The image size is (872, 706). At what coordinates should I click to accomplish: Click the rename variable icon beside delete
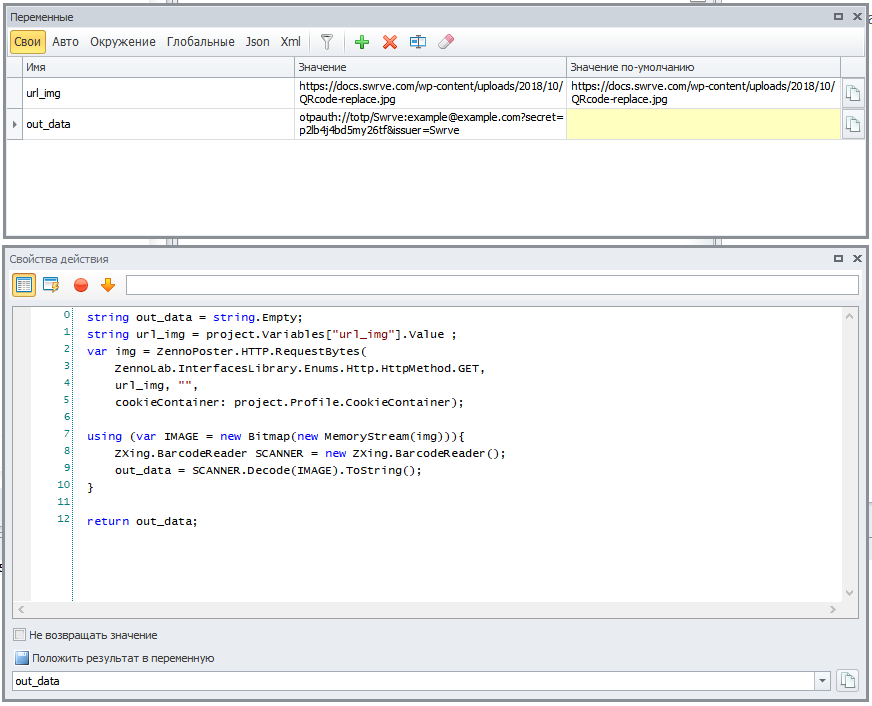coord(418,42)
